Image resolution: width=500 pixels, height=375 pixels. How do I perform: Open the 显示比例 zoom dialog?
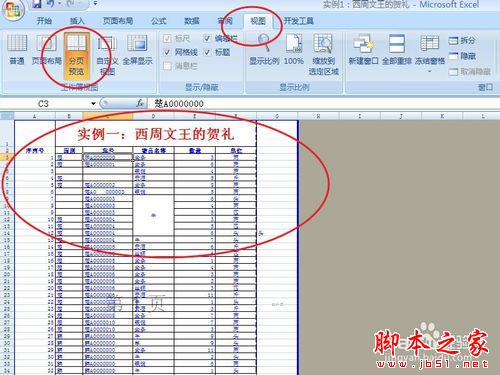(x=264, y=50)
